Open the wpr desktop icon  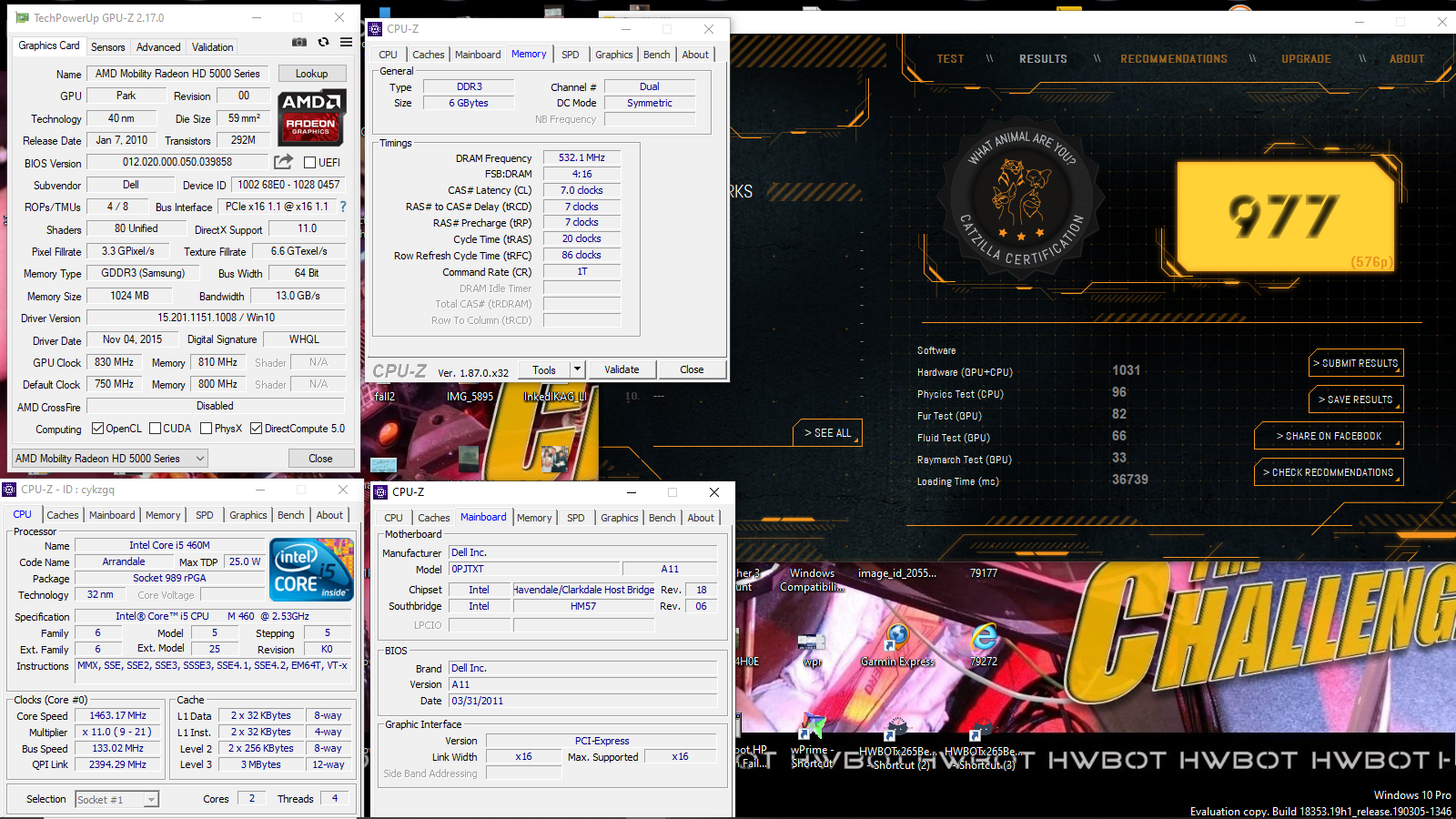[x=812, y=651]
